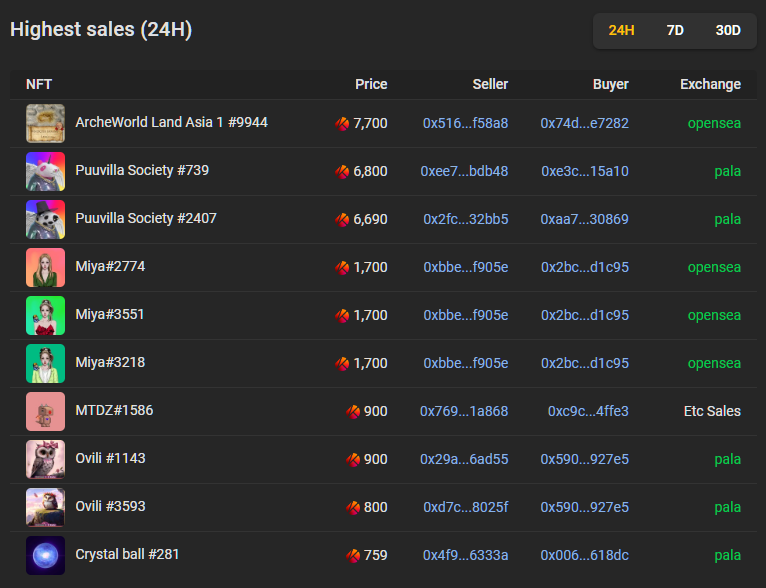Click Etc Sales in MTDZ#1586 row

712,411
